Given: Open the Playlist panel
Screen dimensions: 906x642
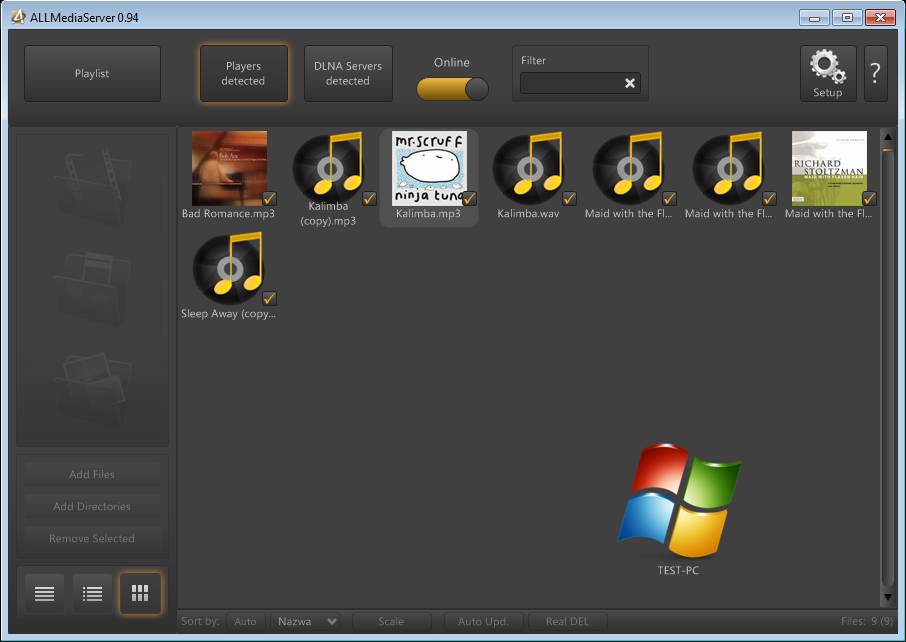Looking at the screenshot, I should tap(92, 73).
